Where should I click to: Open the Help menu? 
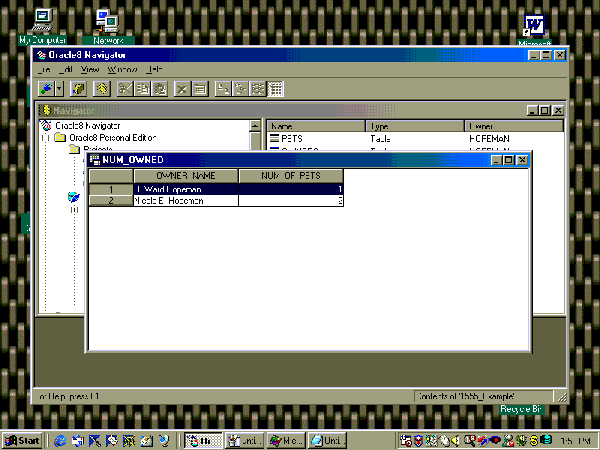[x=154, y=69]
